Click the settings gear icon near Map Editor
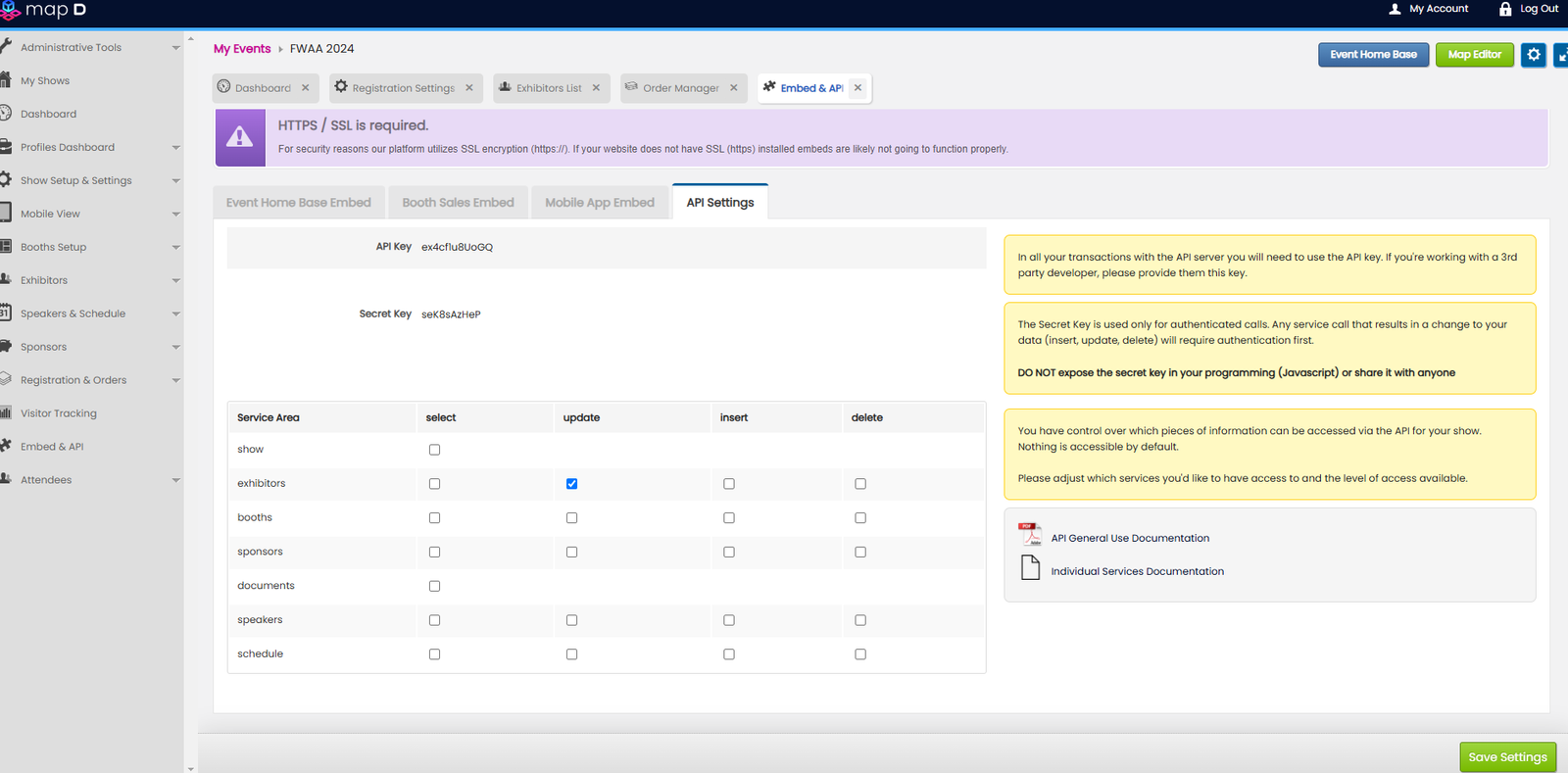Screen dimensions: 1568x773 point(1534,55)
